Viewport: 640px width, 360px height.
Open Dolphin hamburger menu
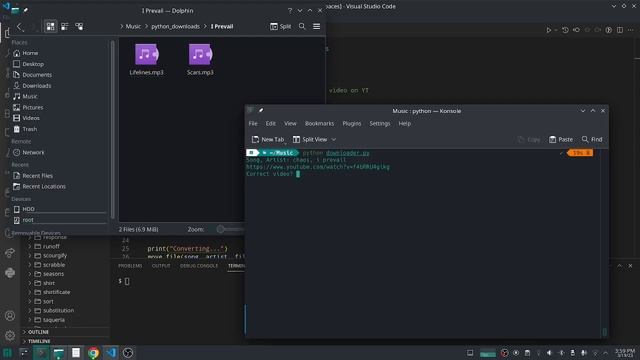316,27
